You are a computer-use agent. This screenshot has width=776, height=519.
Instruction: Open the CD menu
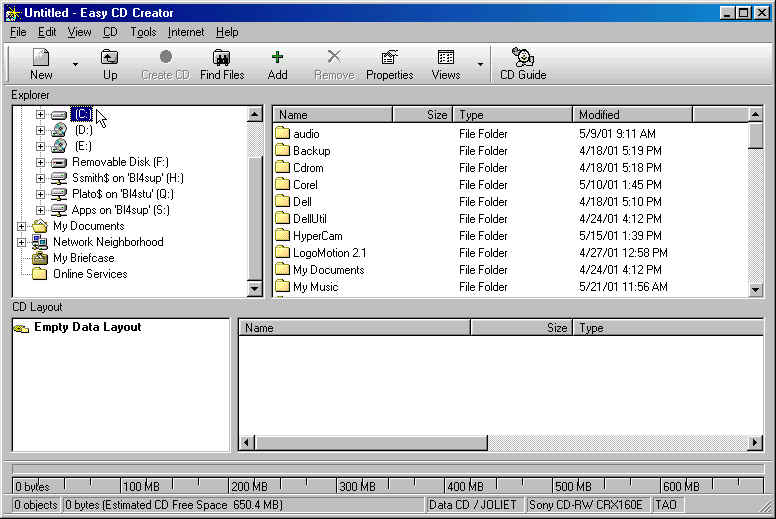point(110,32)
